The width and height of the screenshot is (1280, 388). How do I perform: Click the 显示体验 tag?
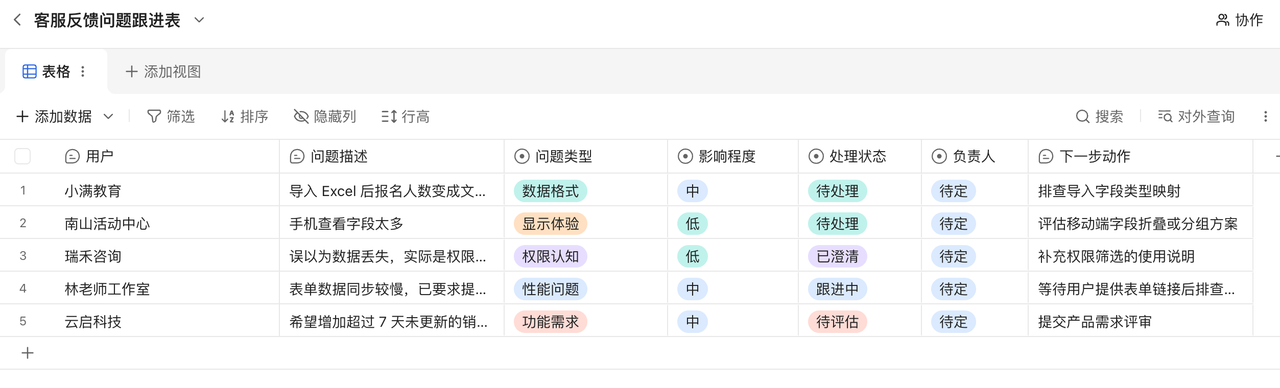(x=550, y=223)
